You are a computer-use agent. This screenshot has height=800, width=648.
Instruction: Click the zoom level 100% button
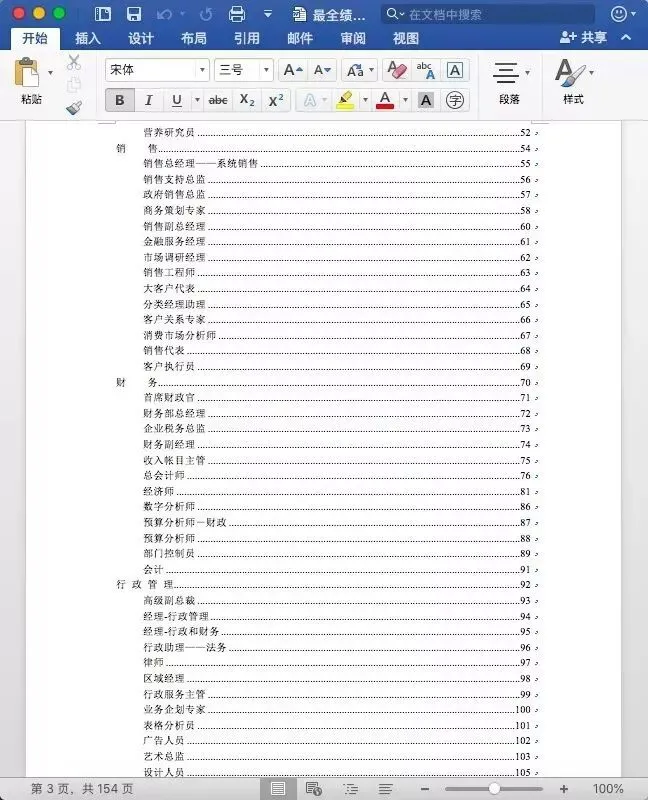[x=608, y=789]
